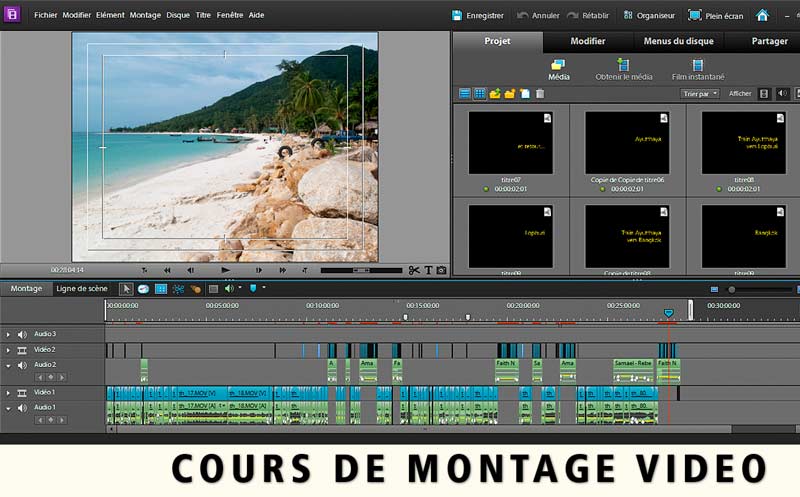The height and width of the screenshot is (497, 800).
Task: Click the scissors split clip icon
Action: (414, 270)
